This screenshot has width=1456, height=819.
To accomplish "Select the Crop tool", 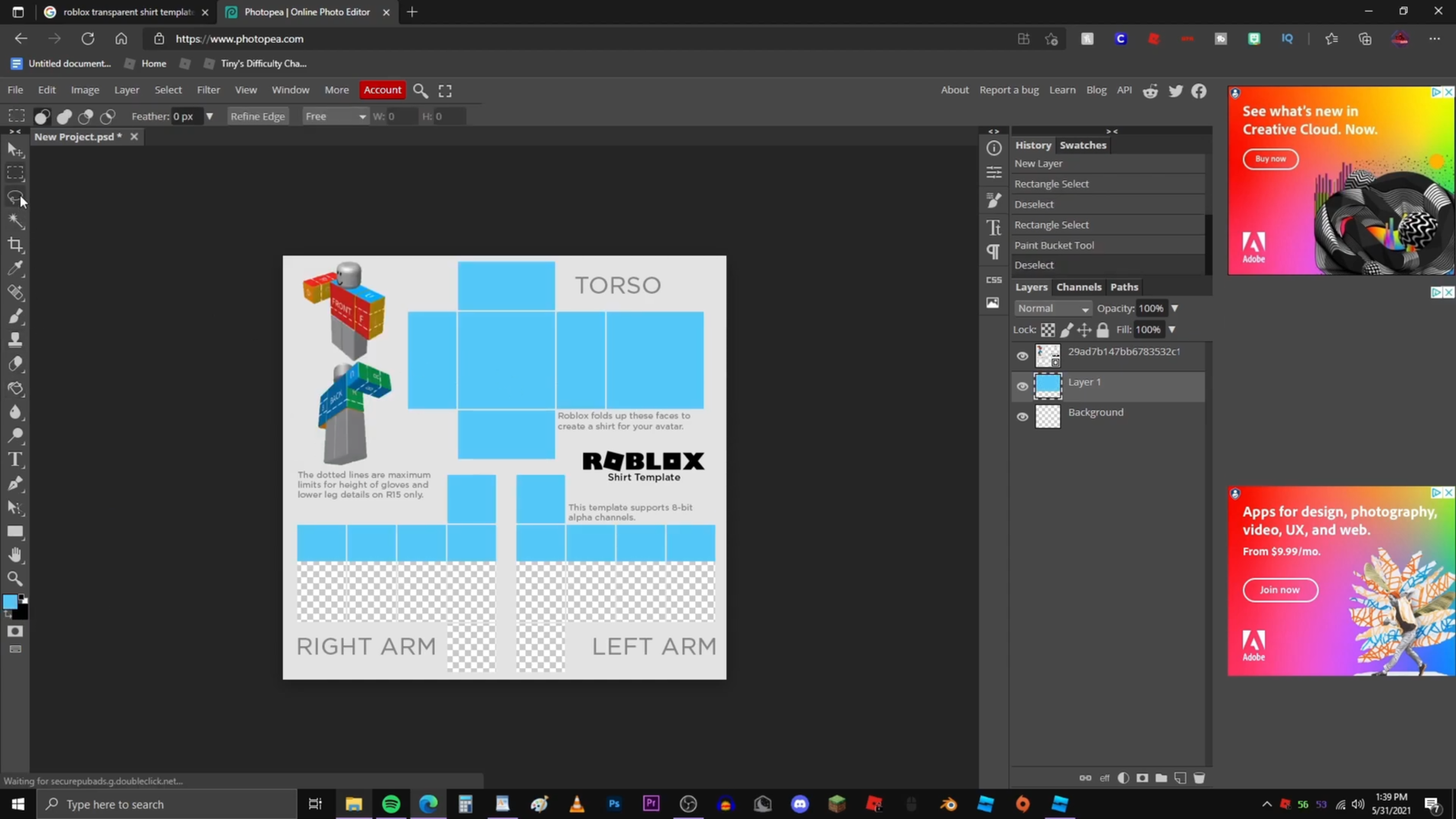I will coord(15,244).
